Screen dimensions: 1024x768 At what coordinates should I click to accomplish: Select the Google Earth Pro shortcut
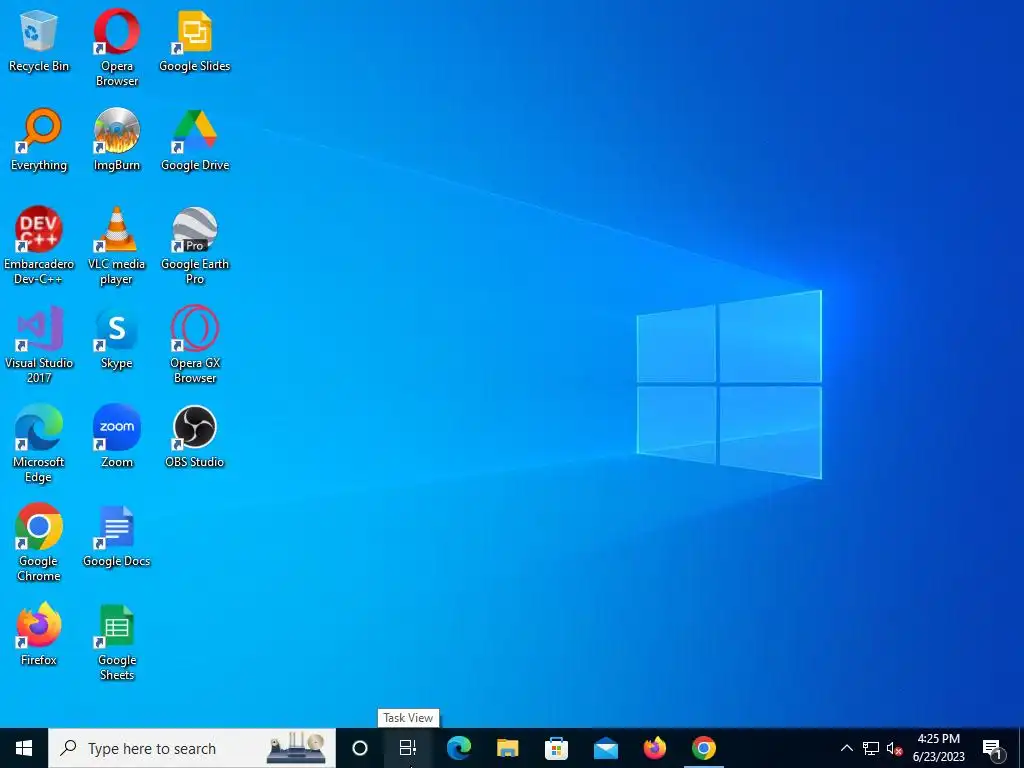pos(195,246)
